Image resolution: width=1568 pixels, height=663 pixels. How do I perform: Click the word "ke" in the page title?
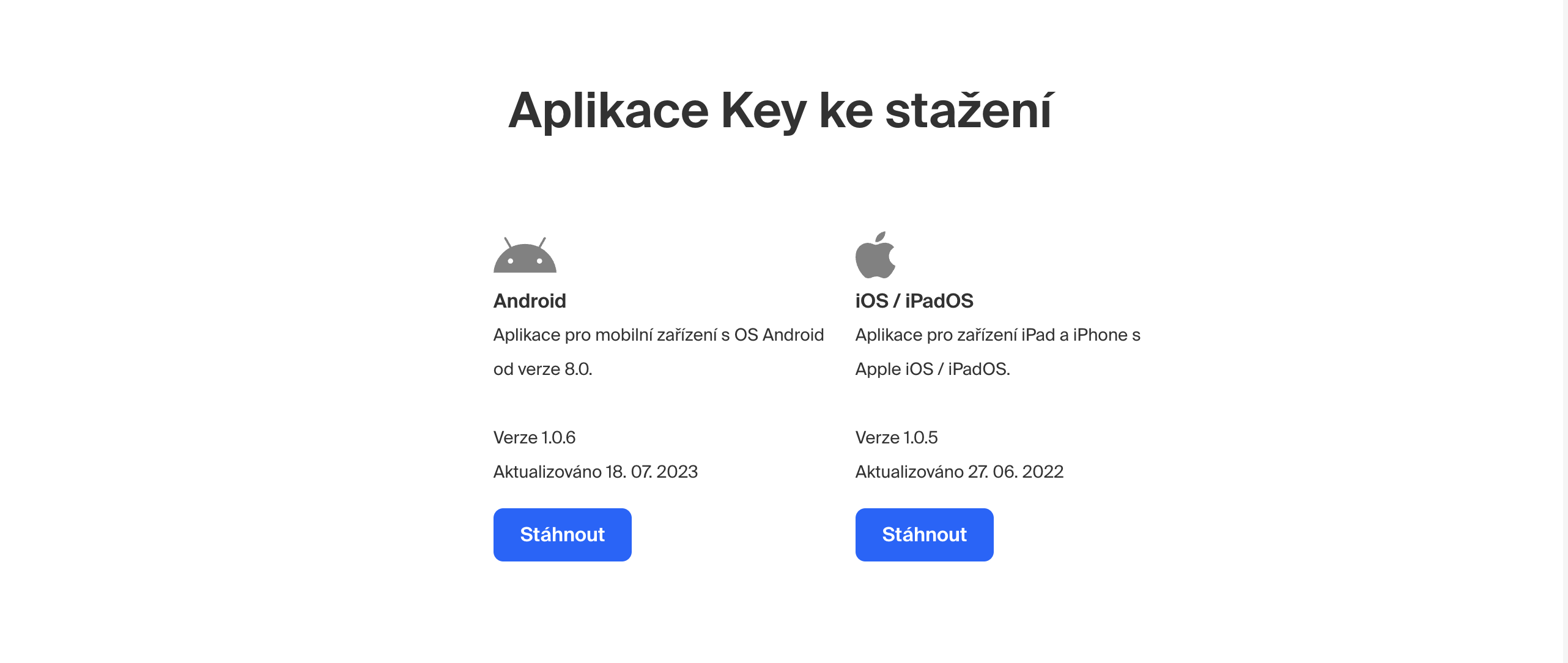coord(846,111)
